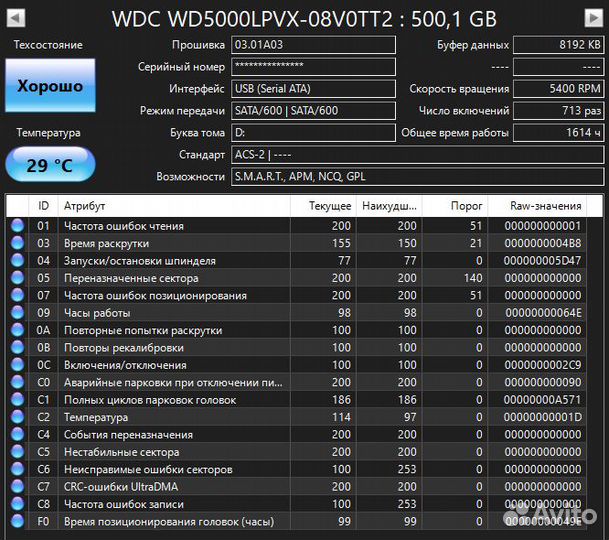Screen dimensions: 609x540
Task: Click the features field S.M.A.R.T., APM, NCQ, GPL
Action: [418, 176]
